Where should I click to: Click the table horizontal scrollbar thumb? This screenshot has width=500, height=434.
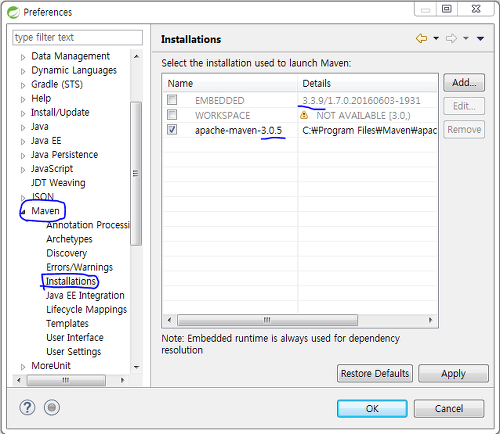point(267,320)
